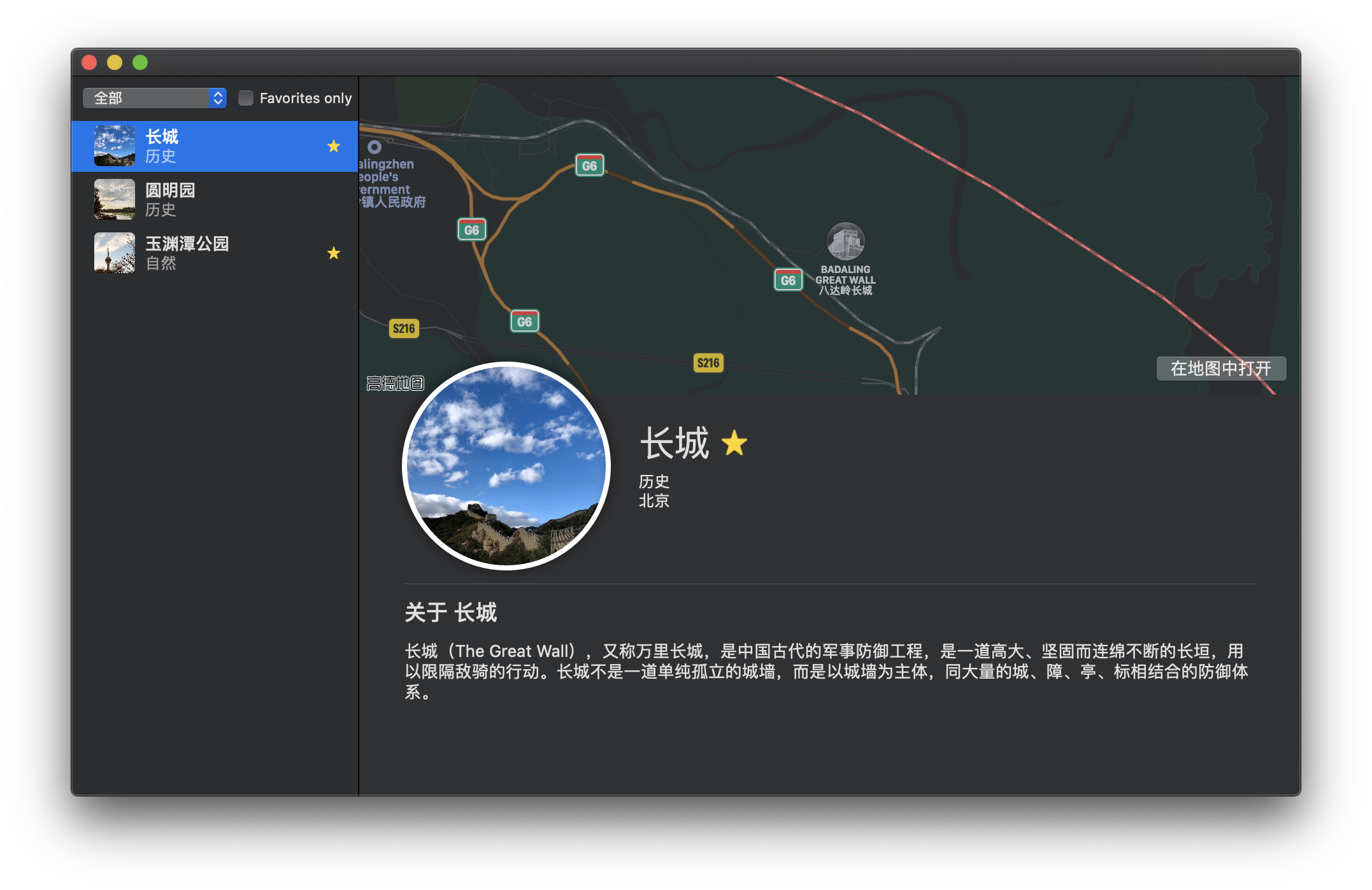Click the G6 highway shield near Badaling
Screen dimensions: 1372x890
pos(788,280)
